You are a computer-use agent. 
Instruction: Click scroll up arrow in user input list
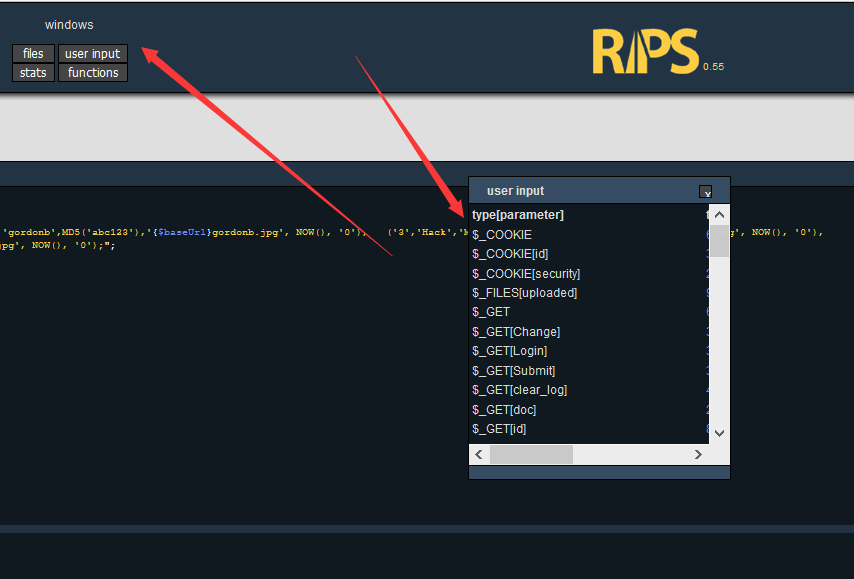[719, 215]
